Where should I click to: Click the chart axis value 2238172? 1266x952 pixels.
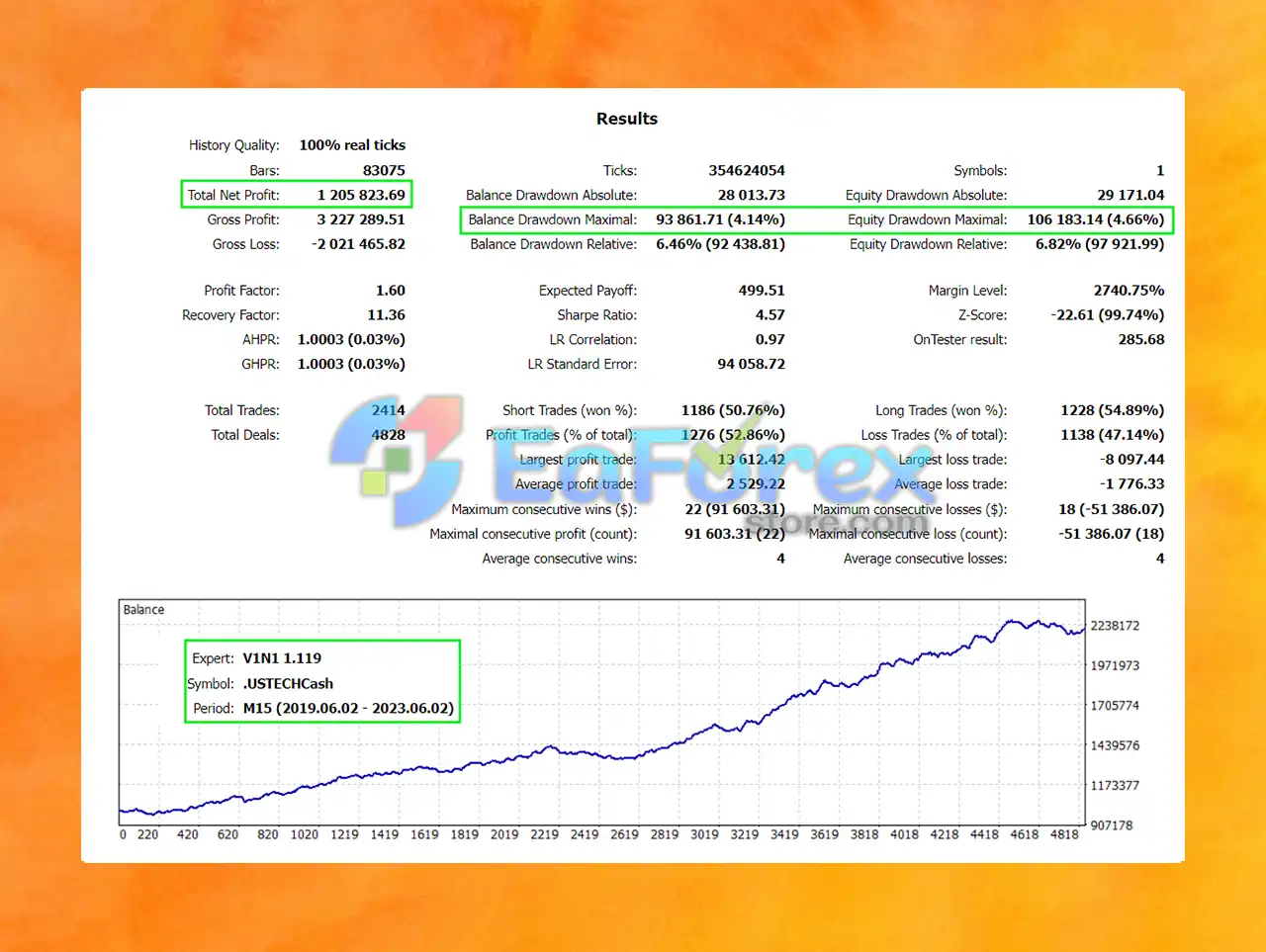[x=1115, y=626]
